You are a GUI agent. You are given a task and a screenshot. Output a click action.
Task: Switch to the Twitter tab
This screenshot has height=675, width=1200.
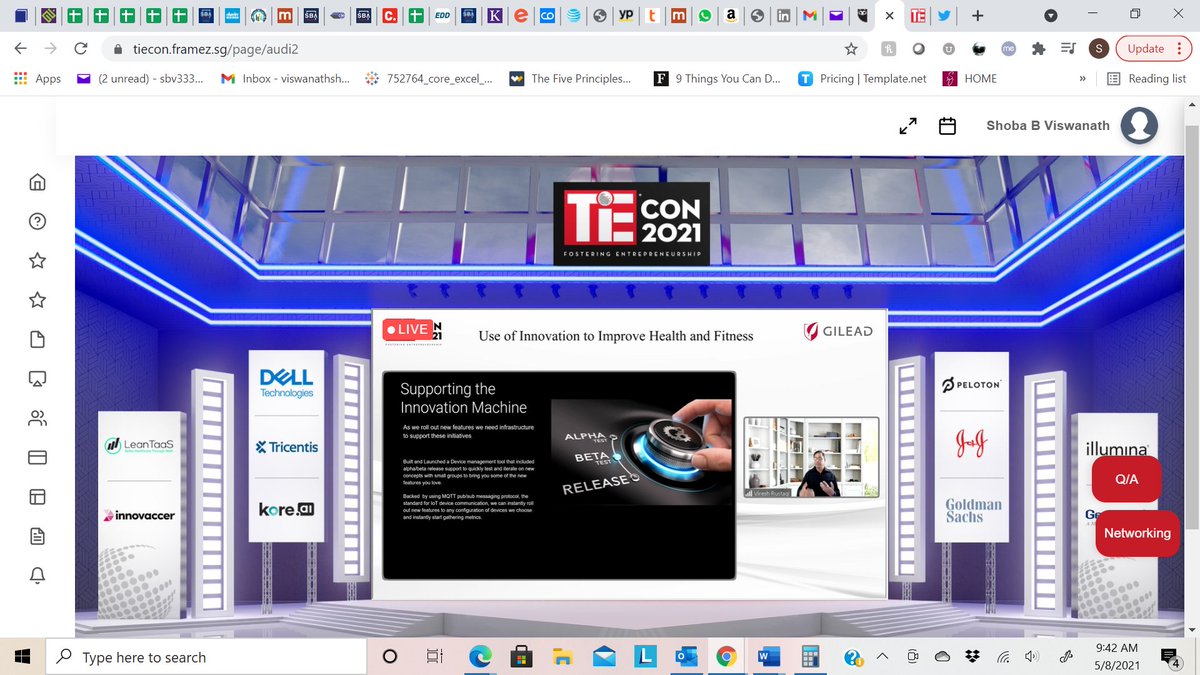pos(944,16)
